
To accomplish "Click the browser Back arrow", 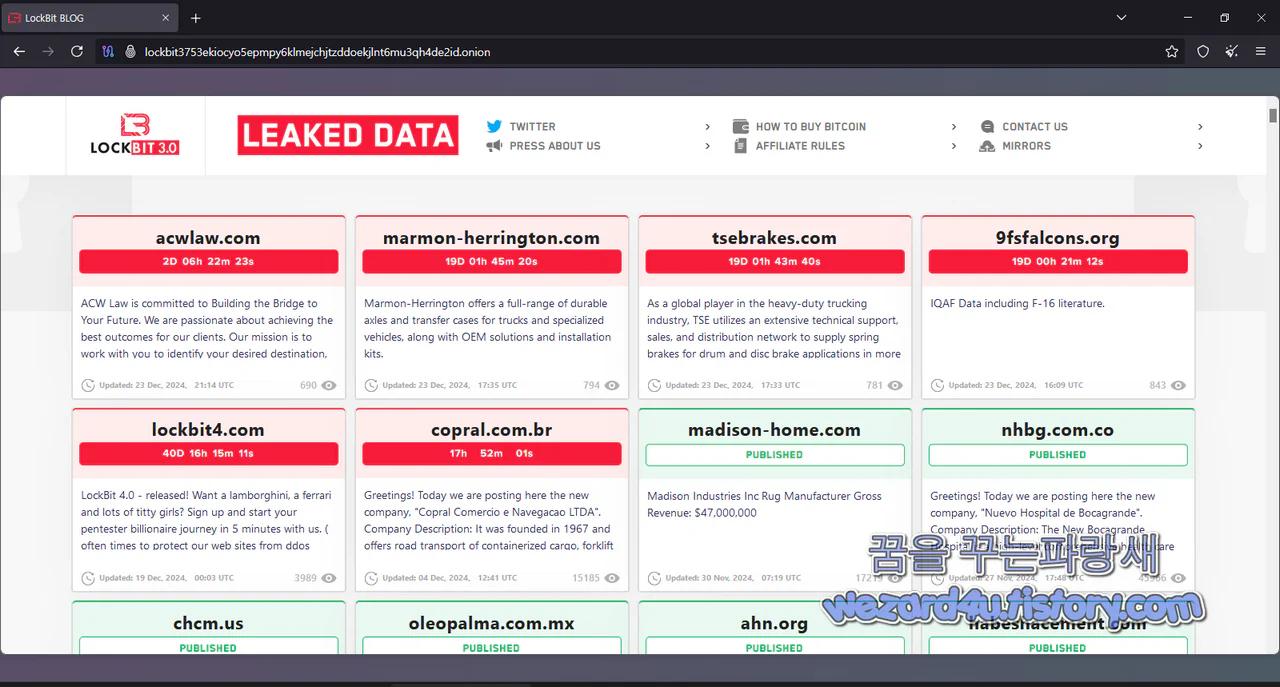I will tap(19, 51).
